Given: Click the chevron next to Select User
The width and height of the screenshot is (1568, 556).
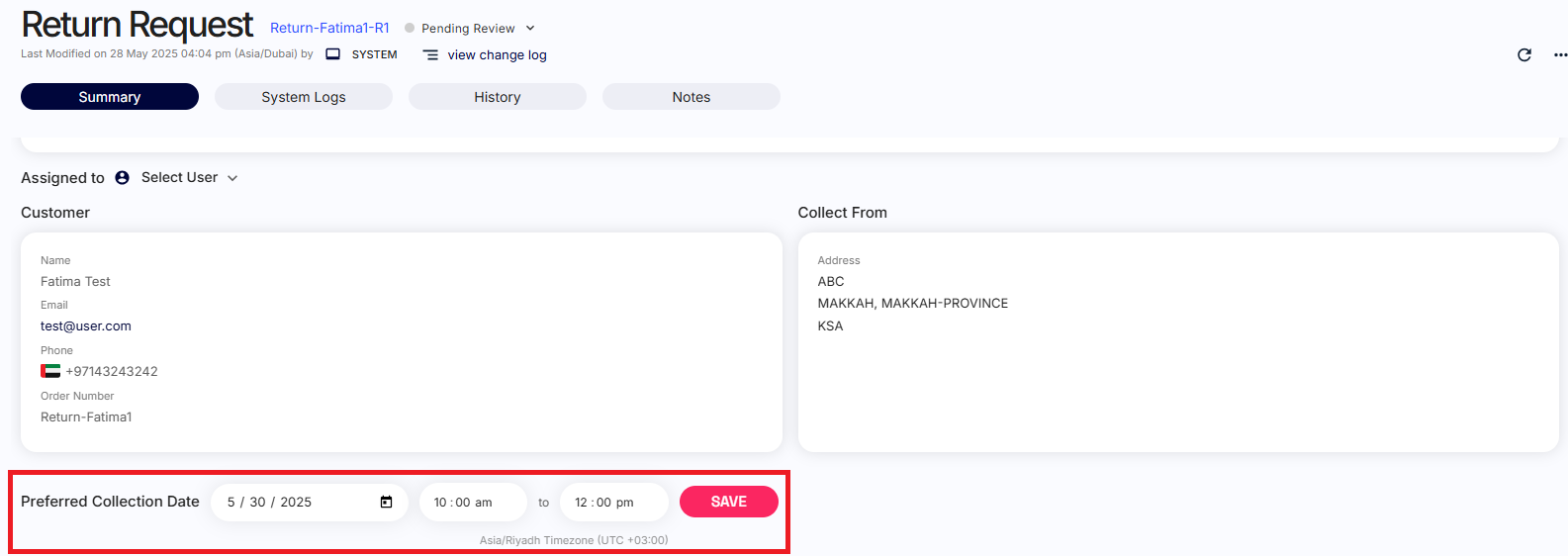Looking at the screenshot, I should tap(232, 178).
